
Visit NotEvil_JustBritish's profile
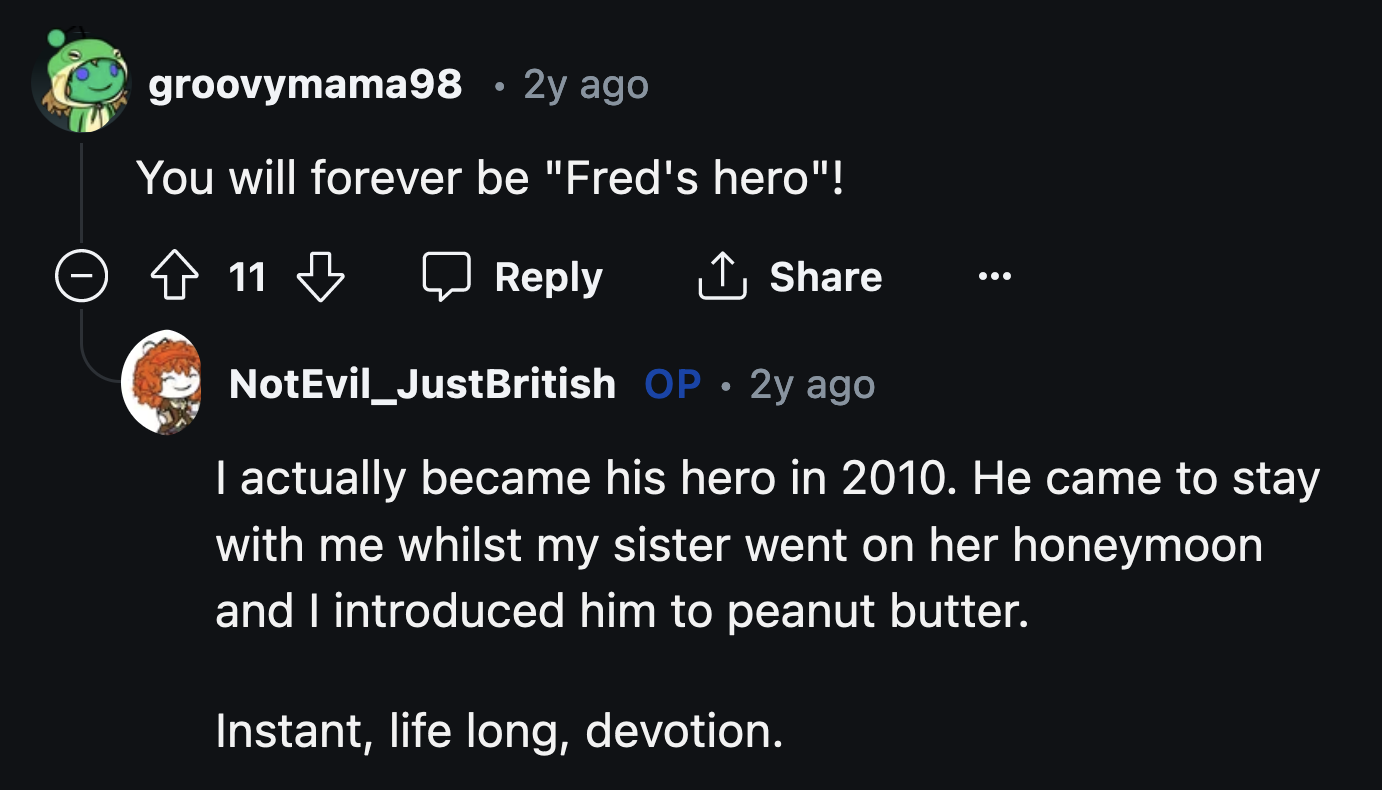[x=423, y=383]
